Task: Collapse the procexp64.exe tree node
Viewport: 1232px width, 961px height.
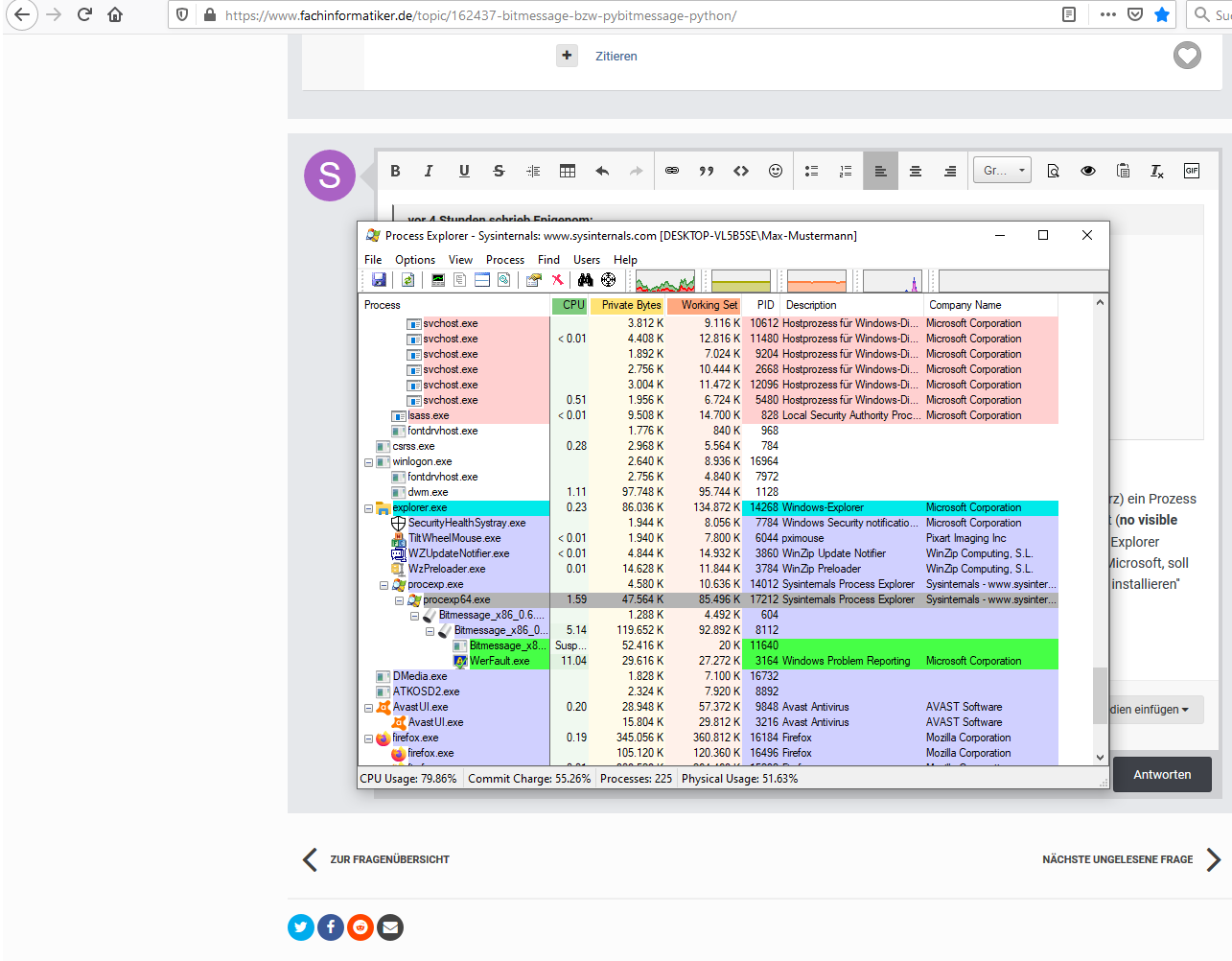Action: pyautogui.click(x=399, y=600)
